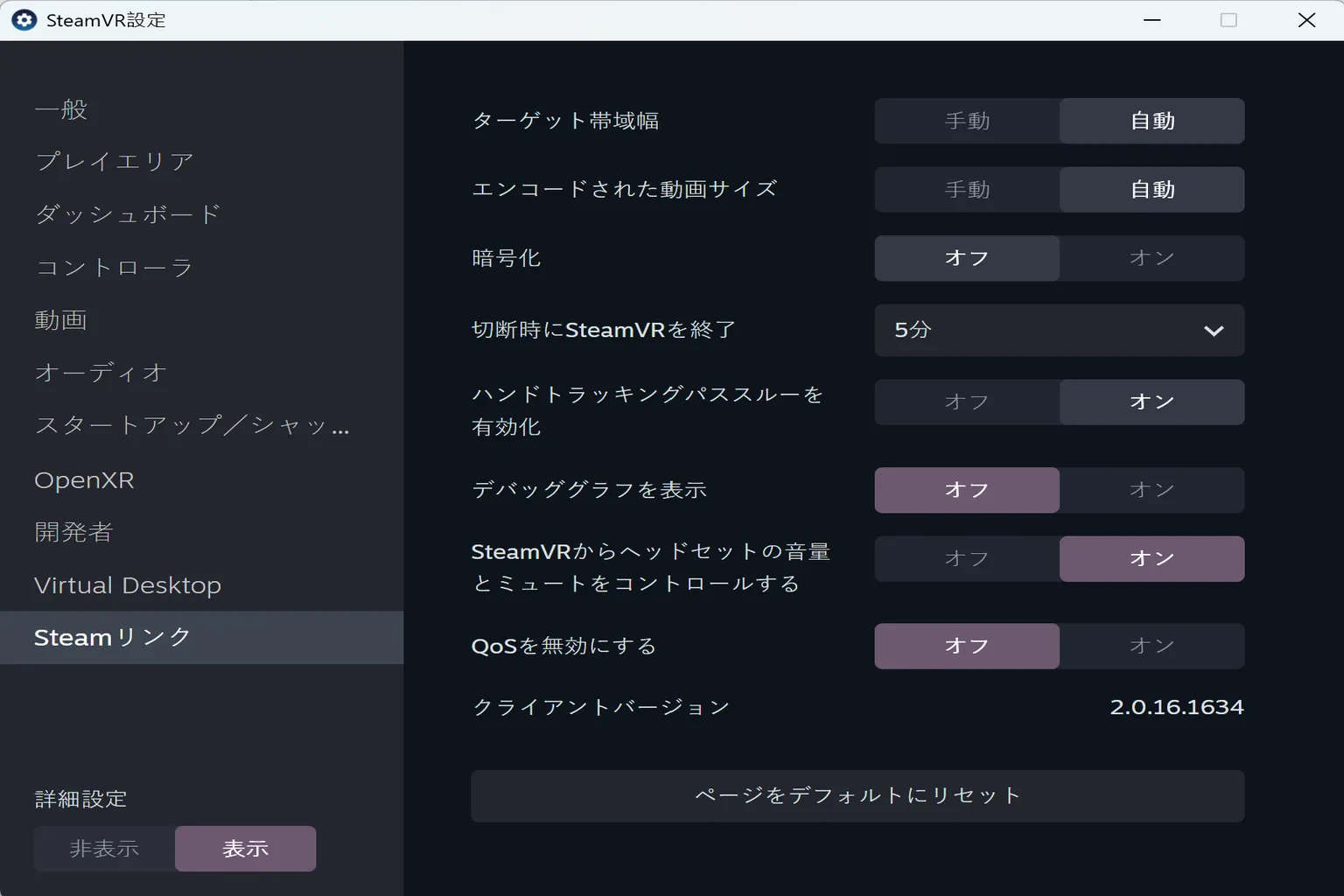Enable ハンドトラッキングパススルー with オン
The height and width of the screenshot is (896, 1344).
coord(1152,402)
